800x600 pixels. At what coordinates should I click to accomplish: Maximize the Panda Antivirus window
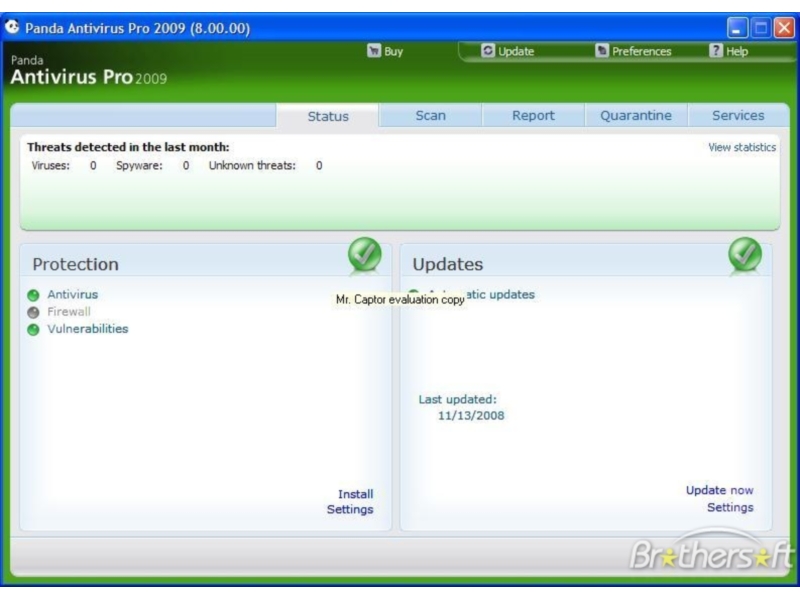click(x=761, y=28)
